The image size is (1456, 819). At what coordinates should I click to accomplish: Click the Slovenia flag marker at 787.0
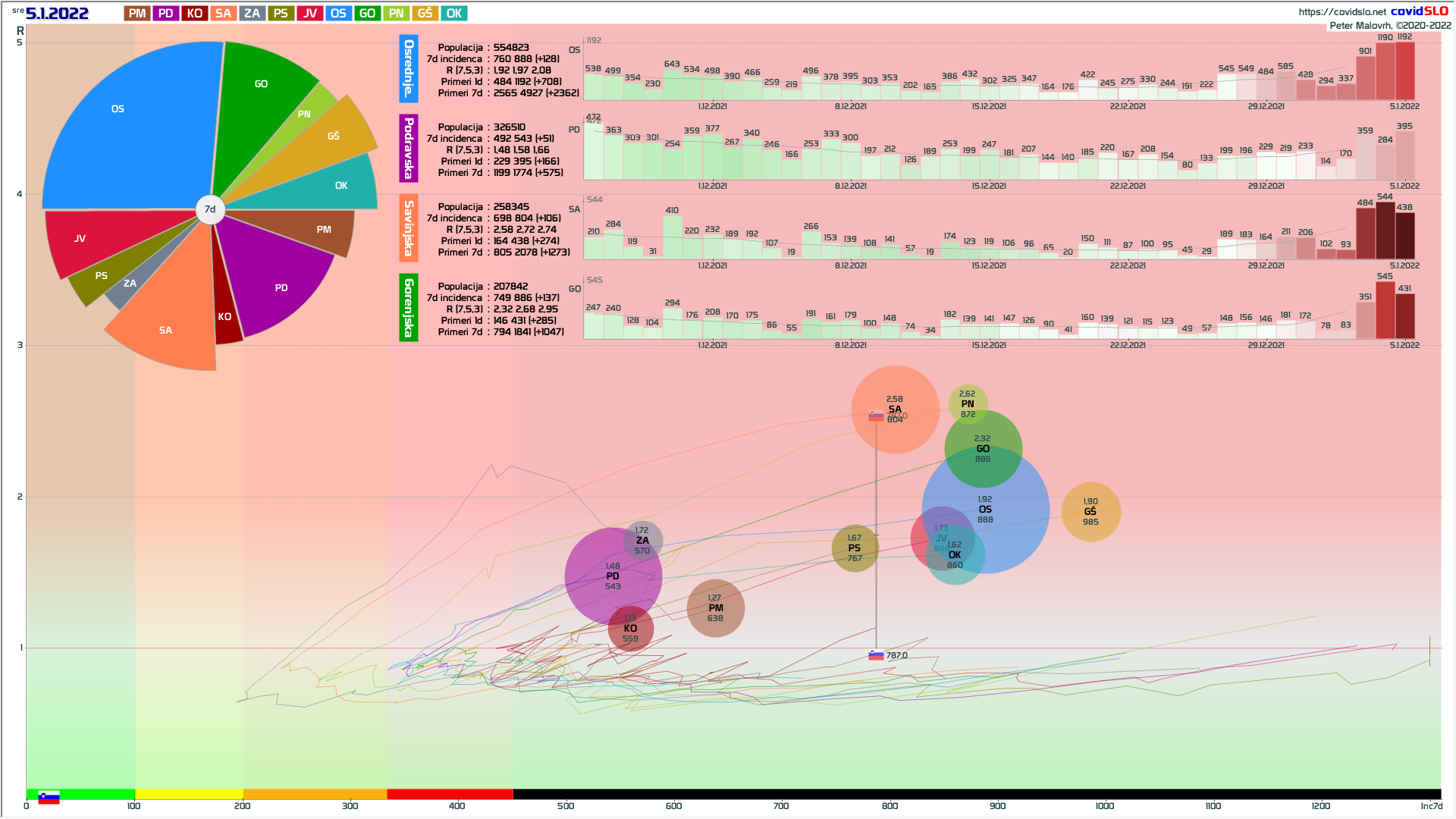pos(877,656)
